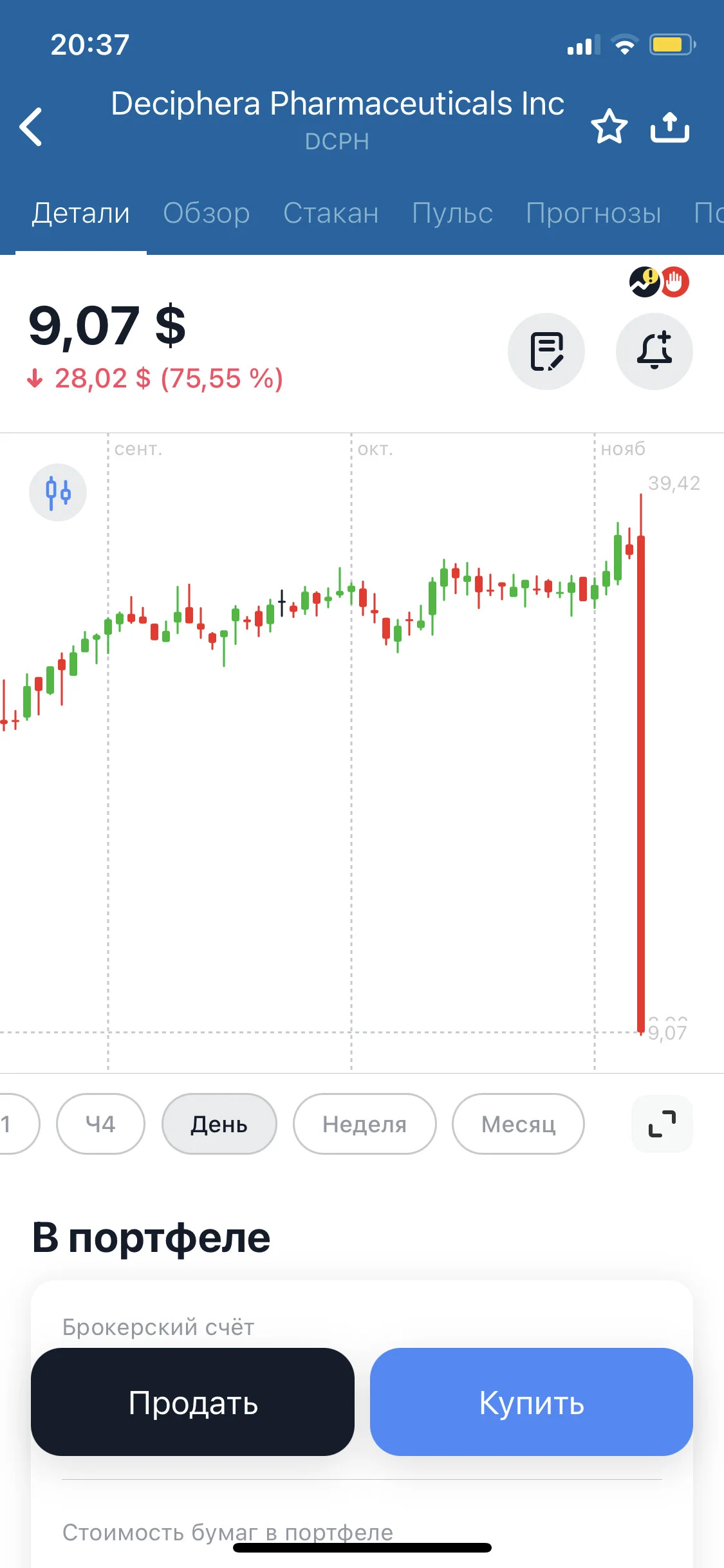724x1568 pixels.
Task: Tap the Купить button
Action: click(x=532, y=1402)
